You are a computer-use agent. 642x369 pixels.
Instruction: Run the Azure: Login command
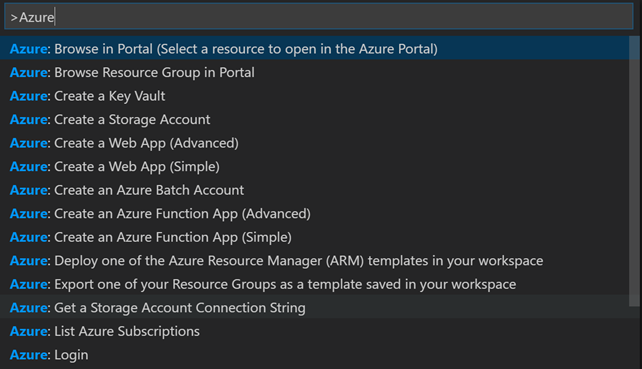pos(314,355)
